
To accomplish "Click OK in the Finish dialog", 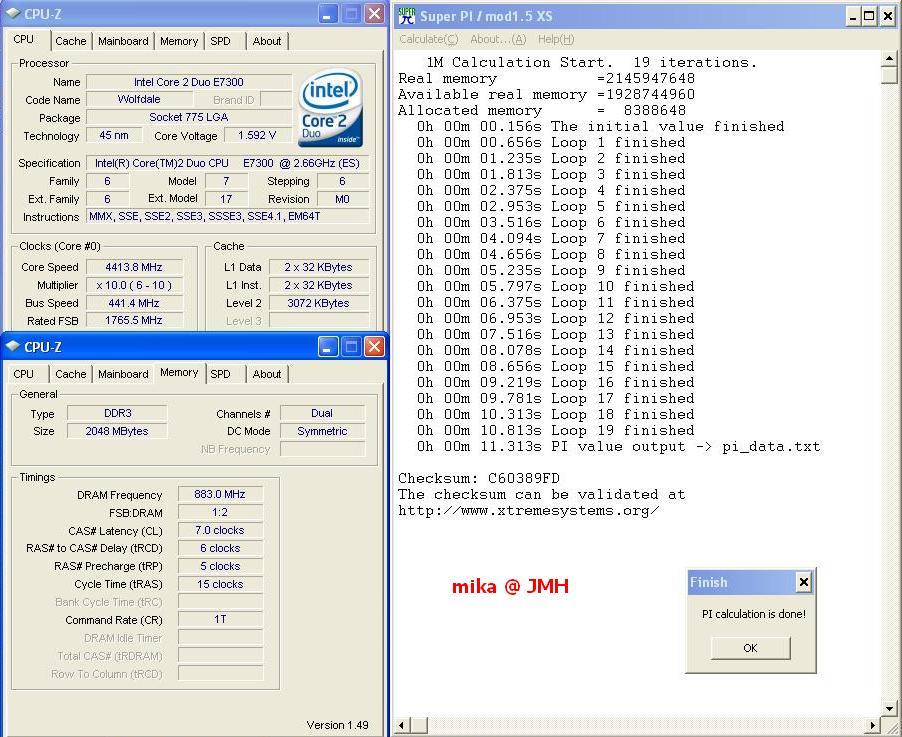I will [x=751, y=648].
